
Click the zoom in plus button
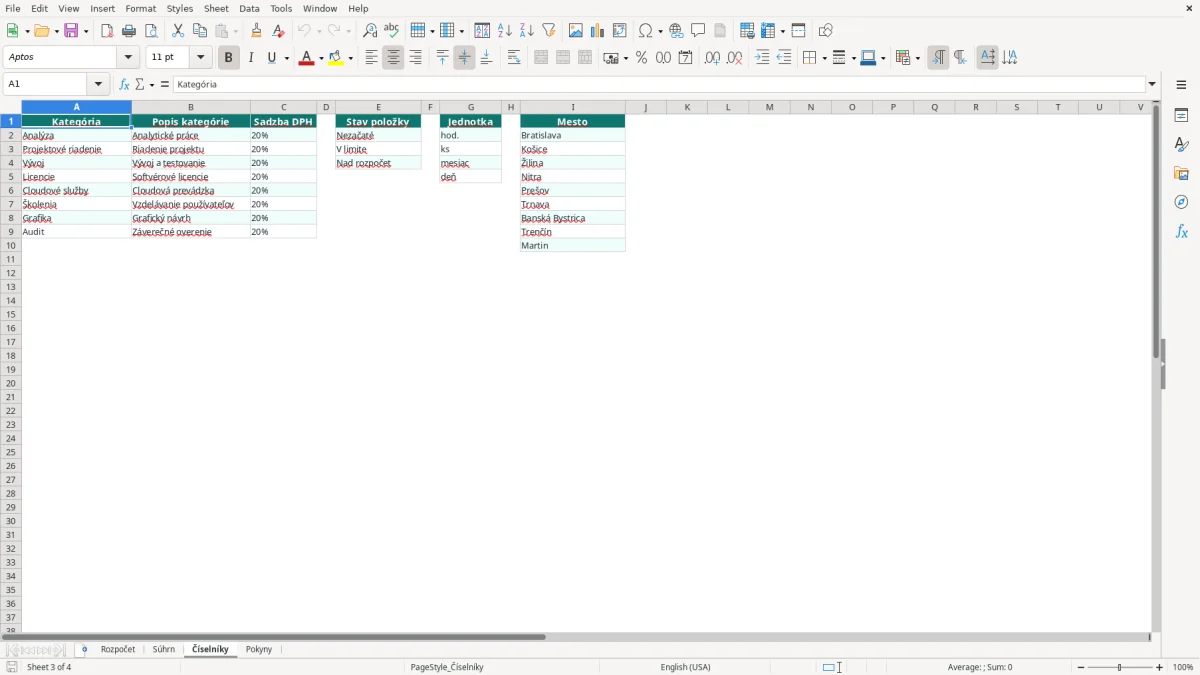1160,667
